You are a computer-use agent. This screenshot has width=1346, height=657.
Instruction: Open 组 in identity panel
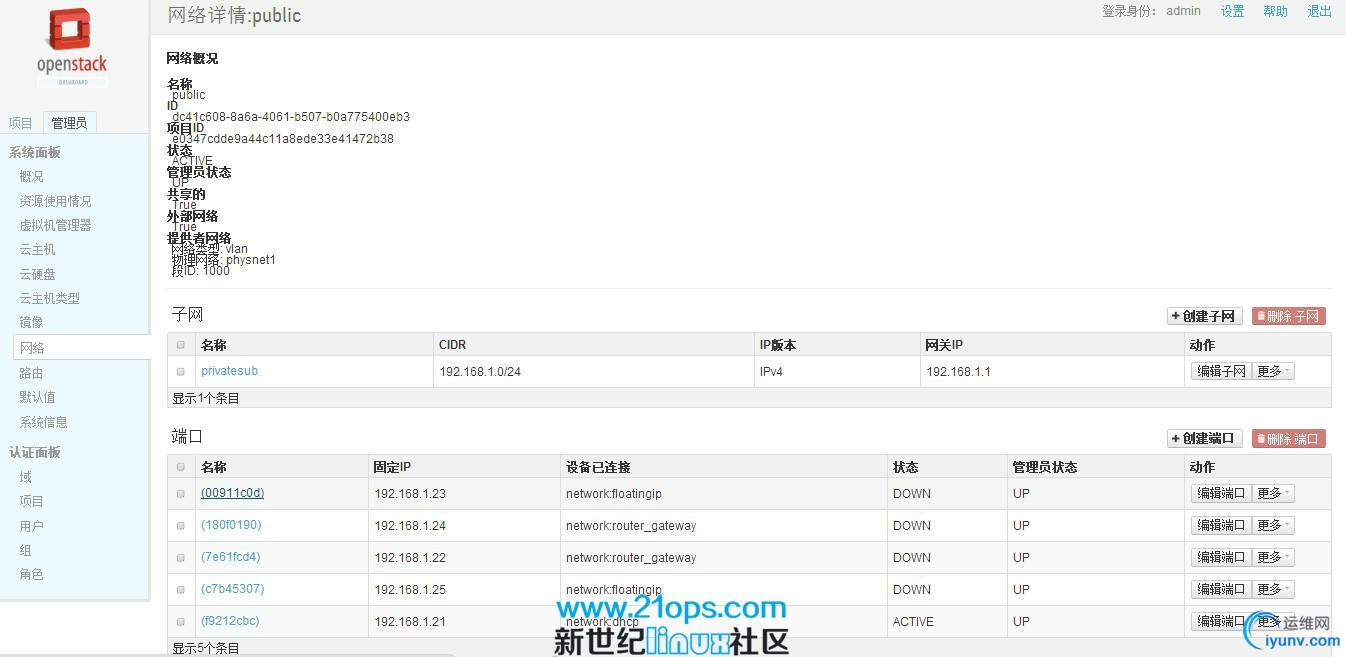26,550
